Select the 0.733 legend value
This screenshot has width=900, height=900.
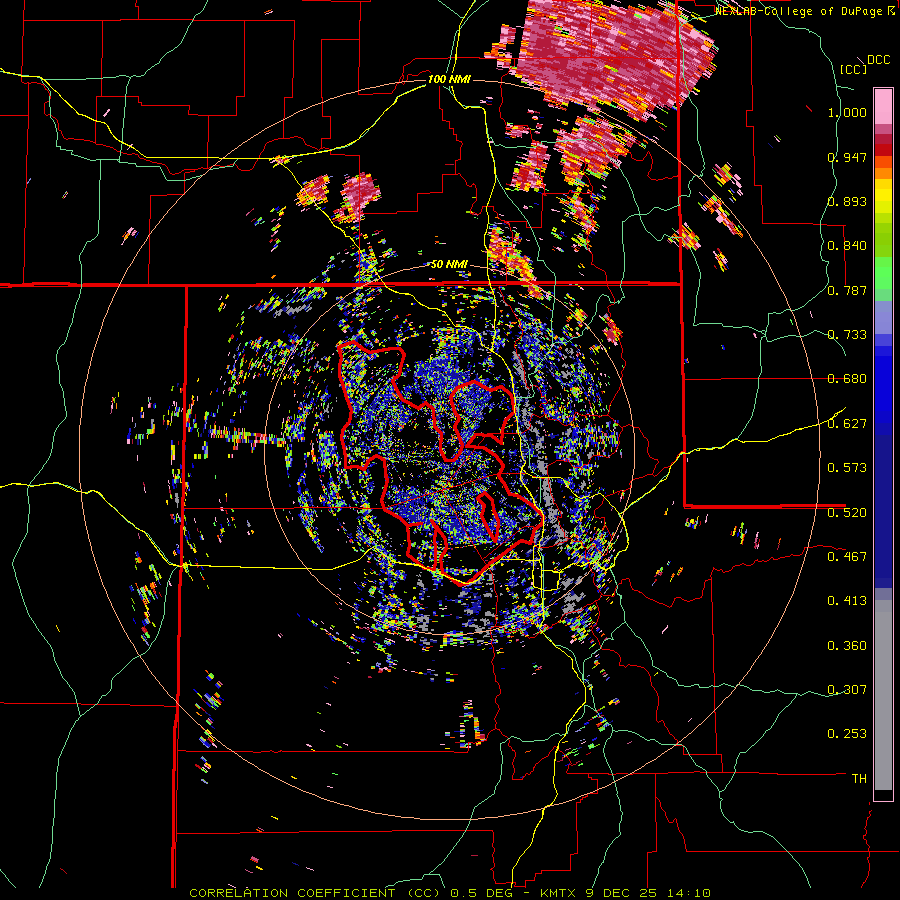[x=847, y=335]
